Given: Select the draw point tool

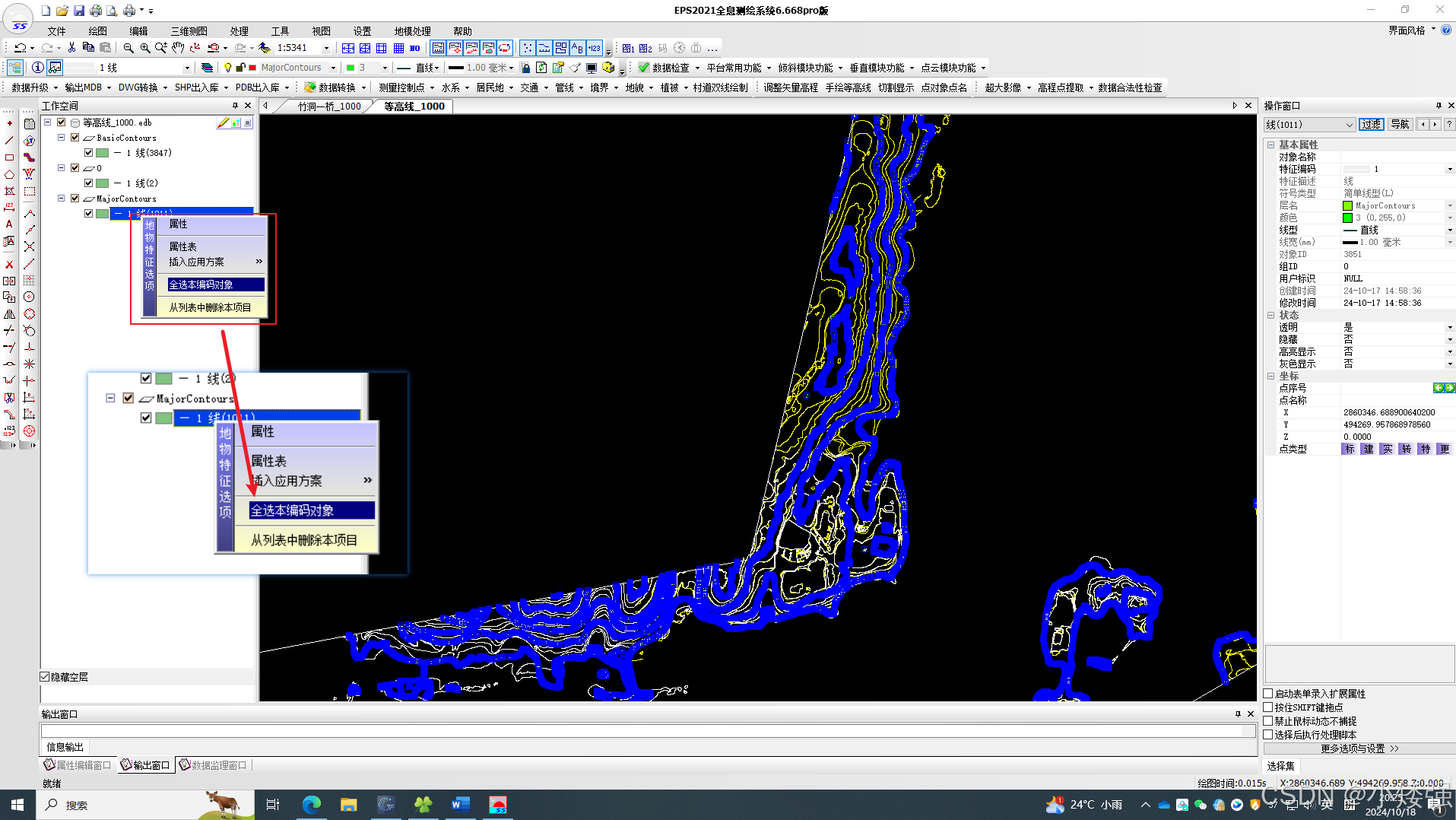Looking at the screenshot, I should pyautogui.click(x=9, y=123).
